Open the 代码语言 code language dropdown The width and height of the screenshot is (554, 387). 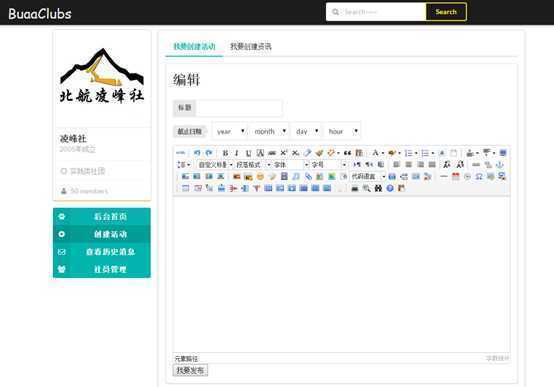click(368, 176)
